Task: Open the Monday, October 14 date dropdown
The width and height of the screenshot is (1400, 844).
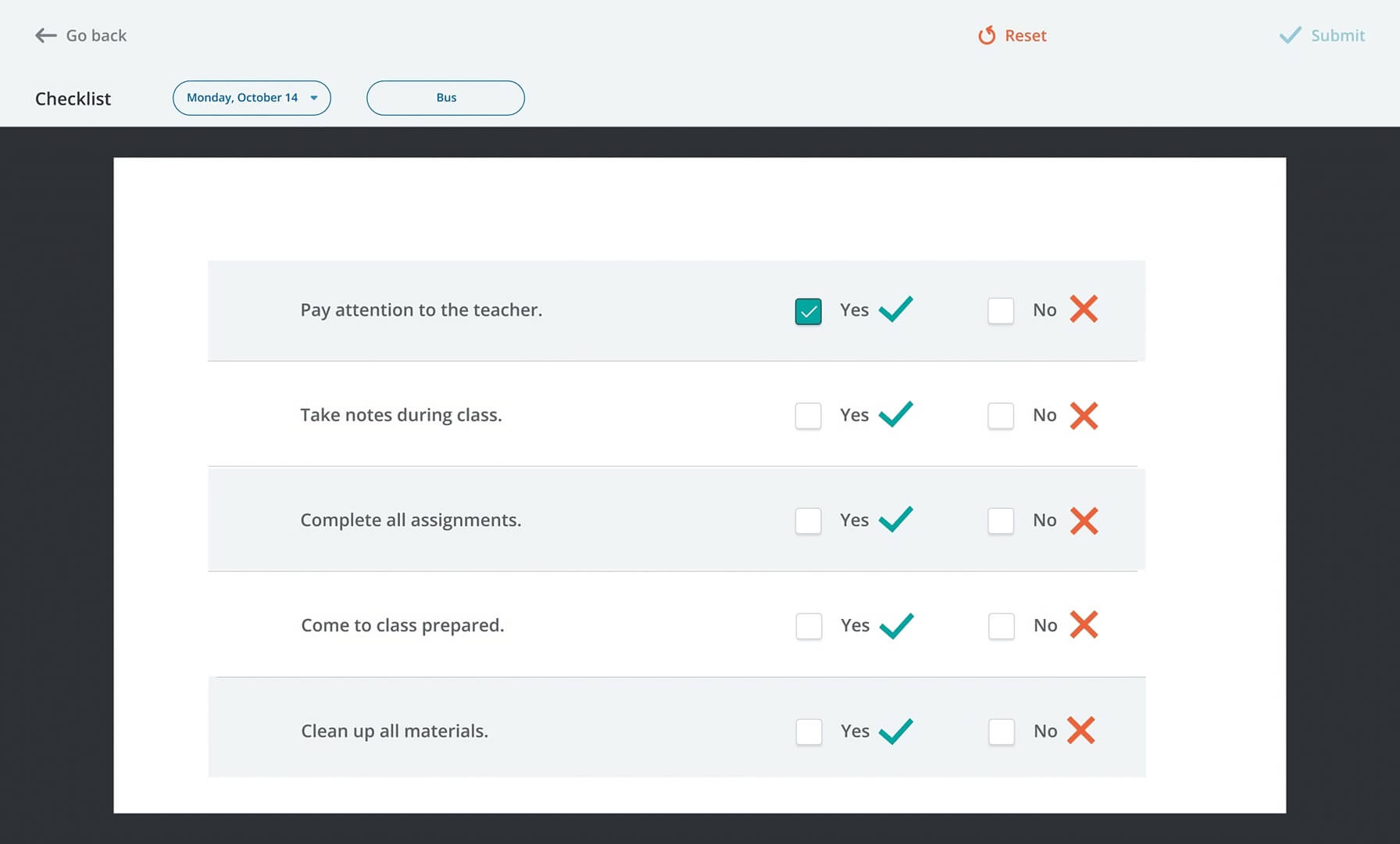Action: point(242,98)
